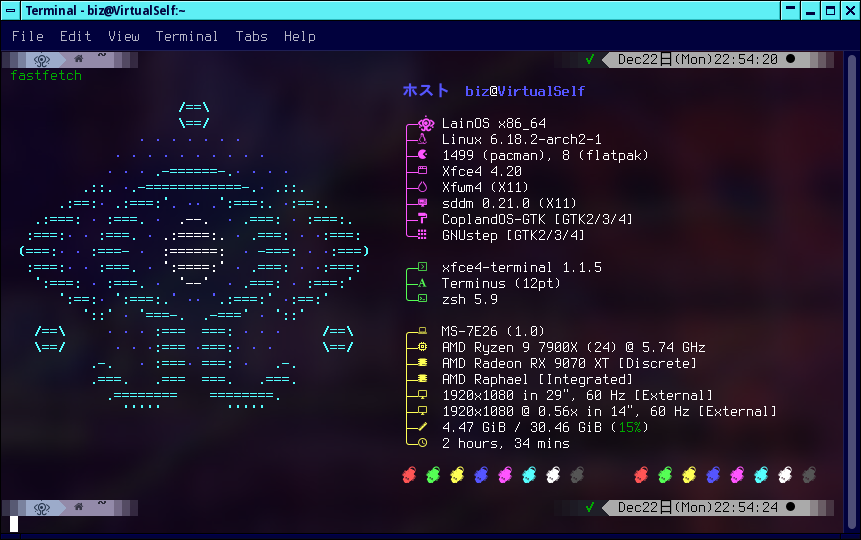861x540 pixels.
Task: Click the display icon beside 1920x1080 in 29"
Action: pyautogui.click(x=422, y=394)
